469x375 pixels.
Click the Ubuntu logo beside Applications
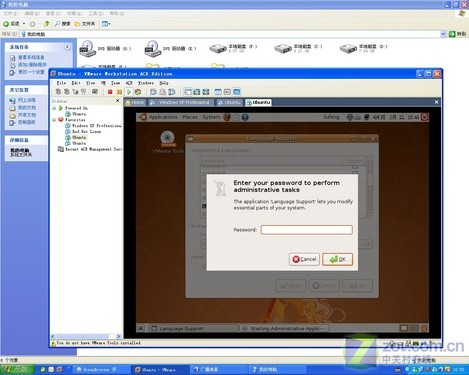point(143,117)
